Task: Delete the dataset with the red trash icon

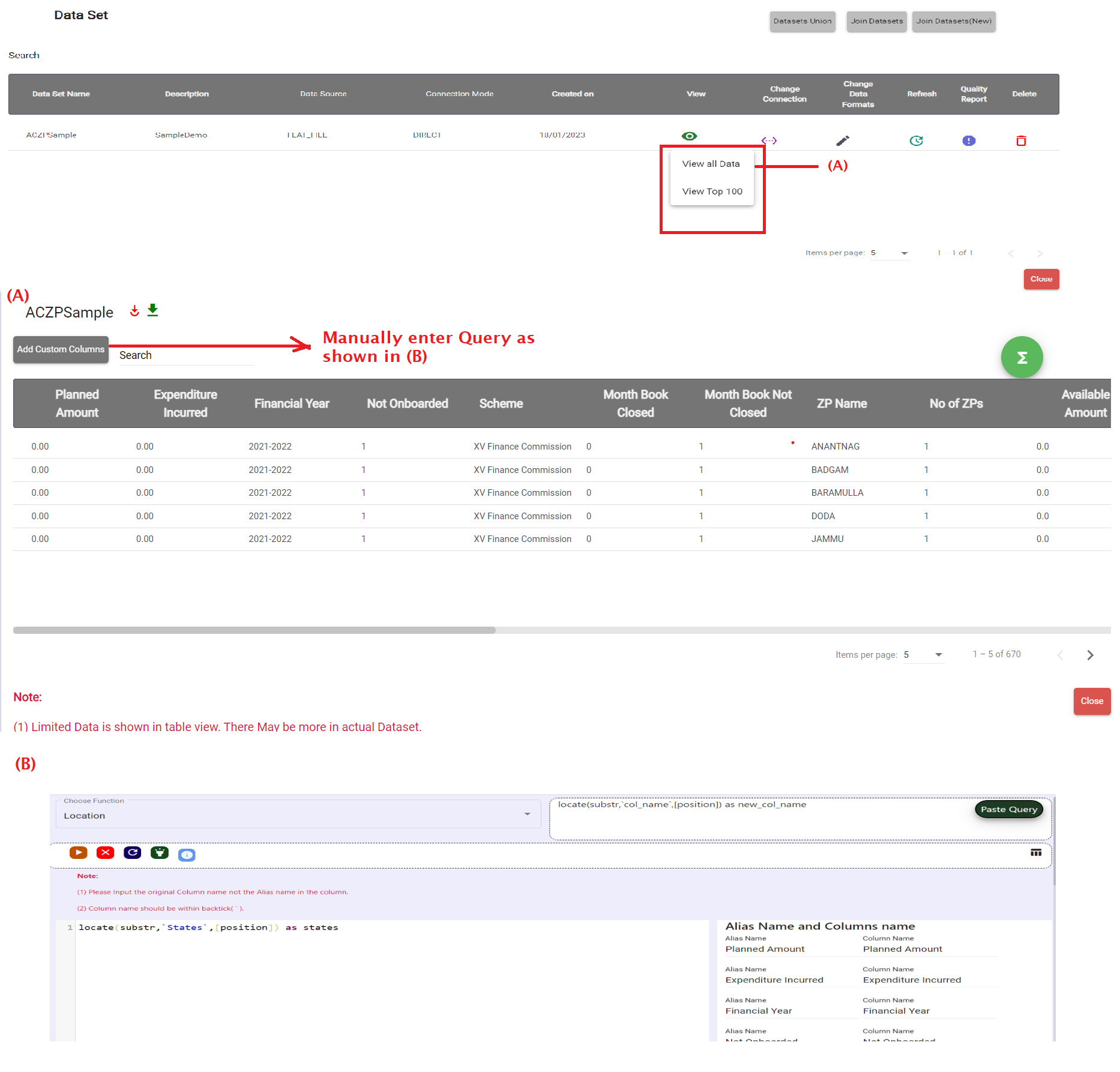Action: [x=1021, y=140]
